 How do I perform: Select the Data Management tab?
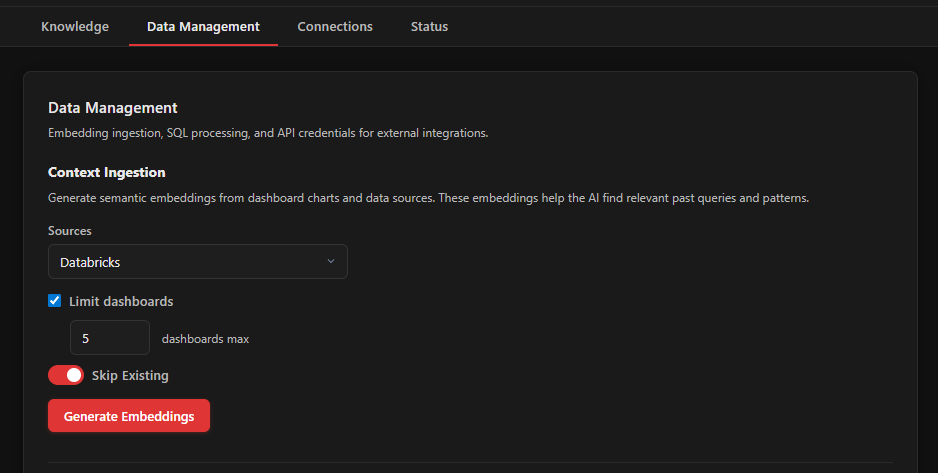(203, 26)
